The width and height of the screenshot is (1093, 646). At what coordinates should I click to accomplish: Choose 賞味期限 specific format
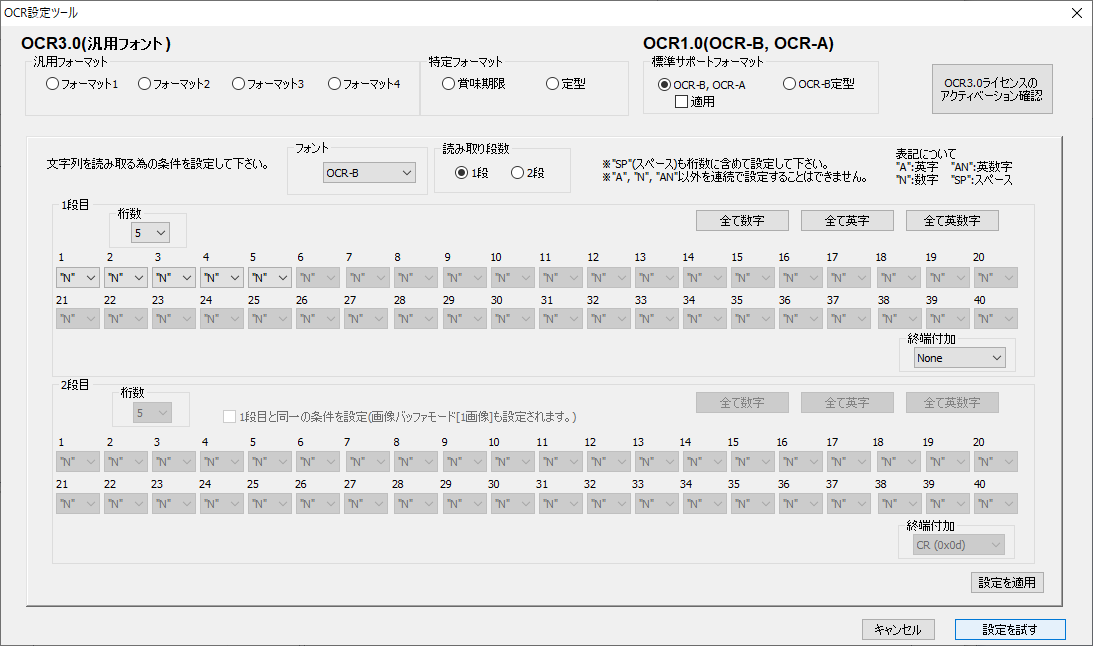point(449,84)
